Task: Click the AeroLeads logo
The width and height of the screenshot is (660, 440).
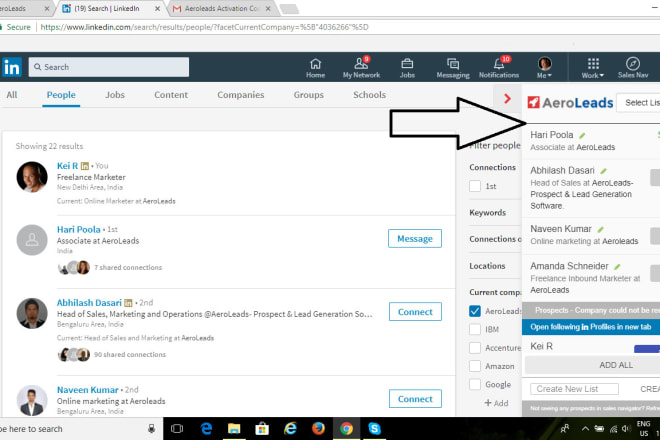Action: pyautogui.click(x=570, y=102)
